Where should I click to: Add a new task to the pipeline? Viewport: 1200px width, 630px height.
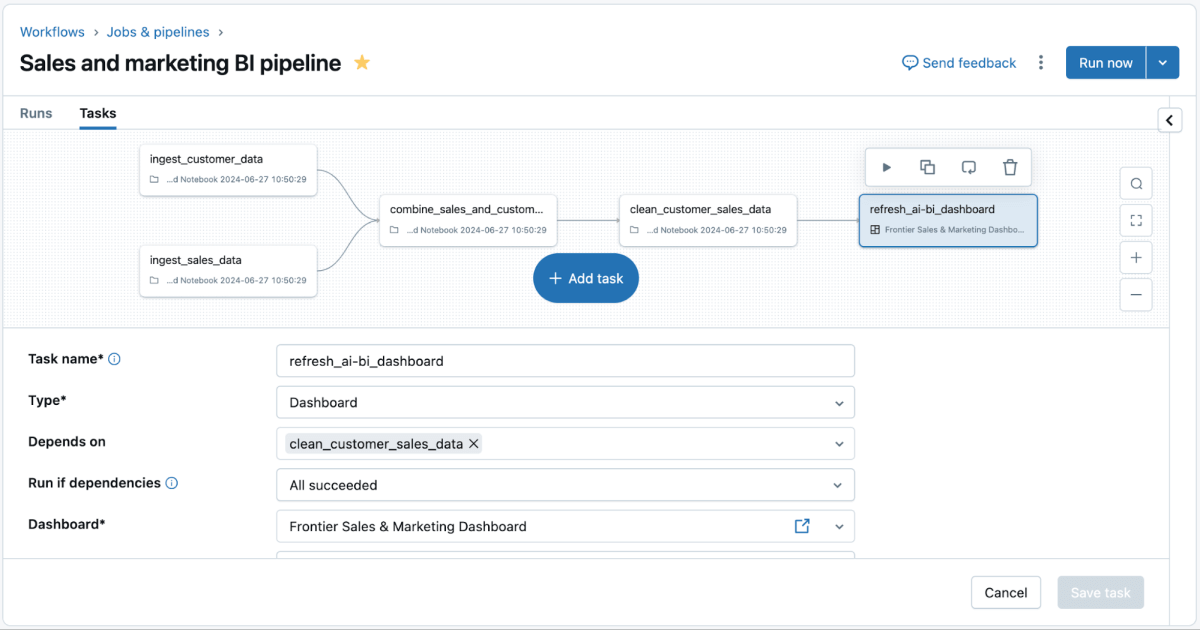(585, 278)
